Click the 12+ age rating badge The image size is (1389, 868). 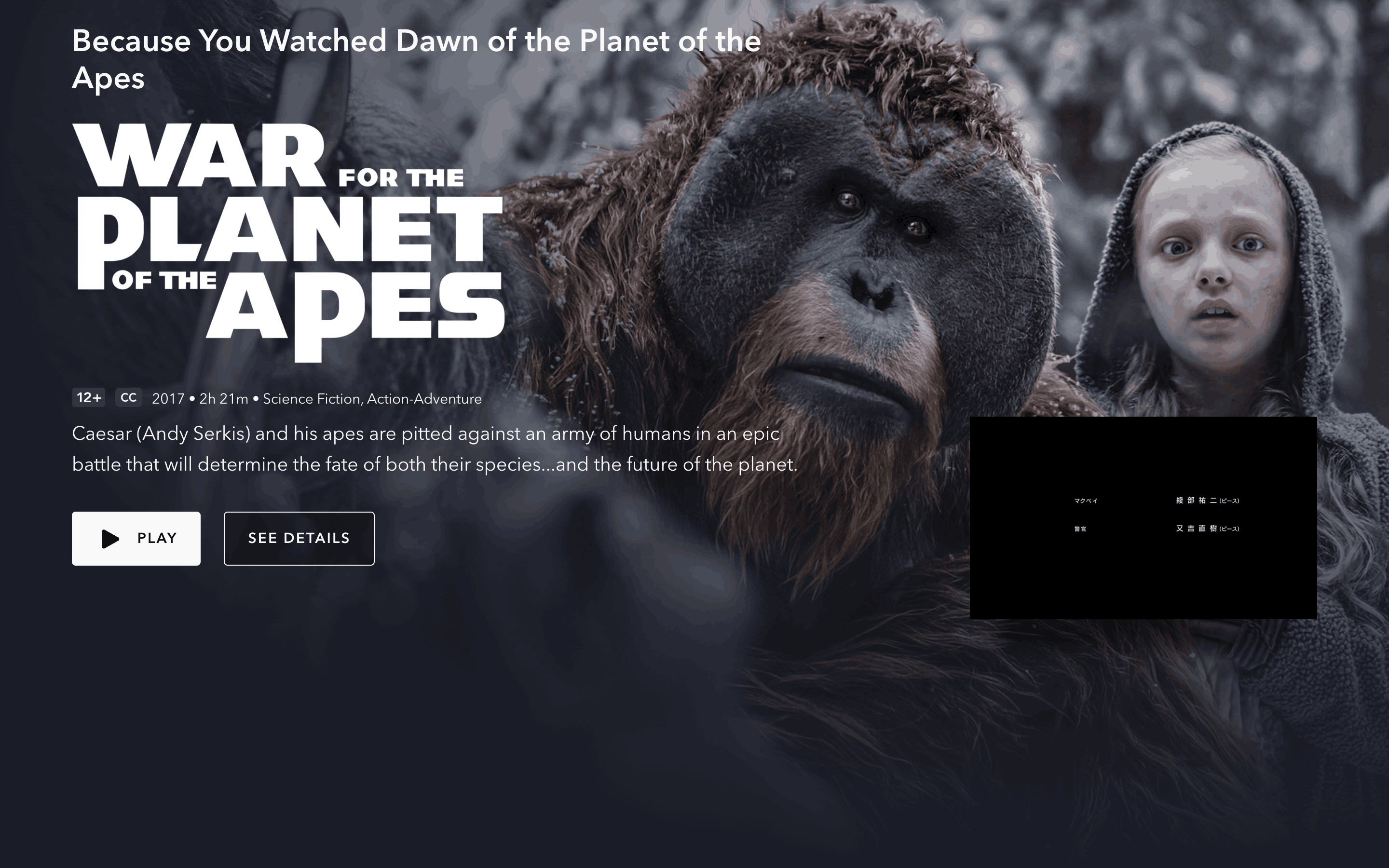pyautogui.click(x=88, y=397)
